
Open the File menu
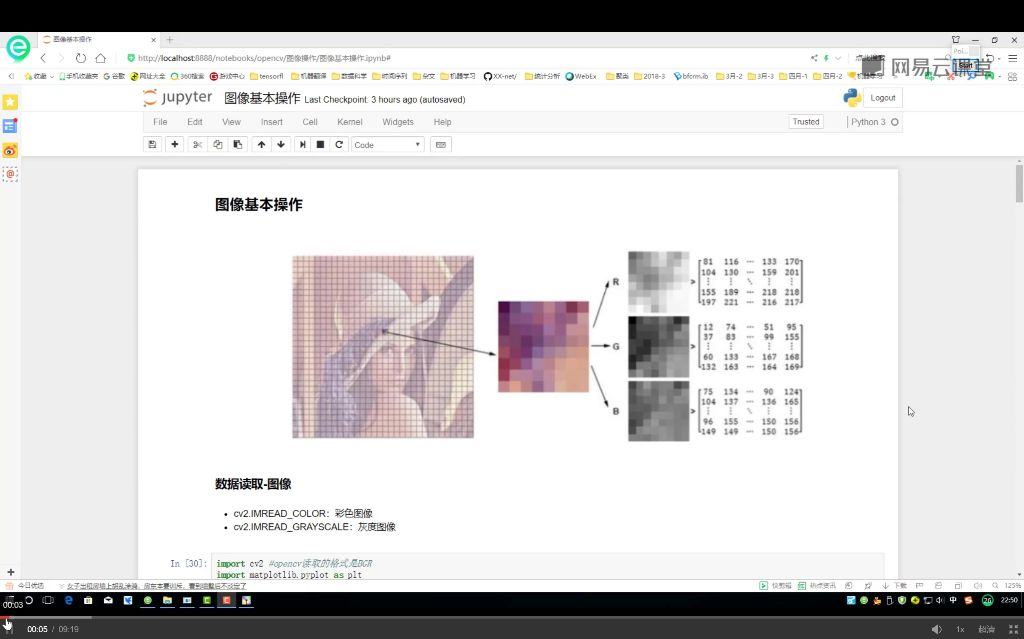pos(160,122)
